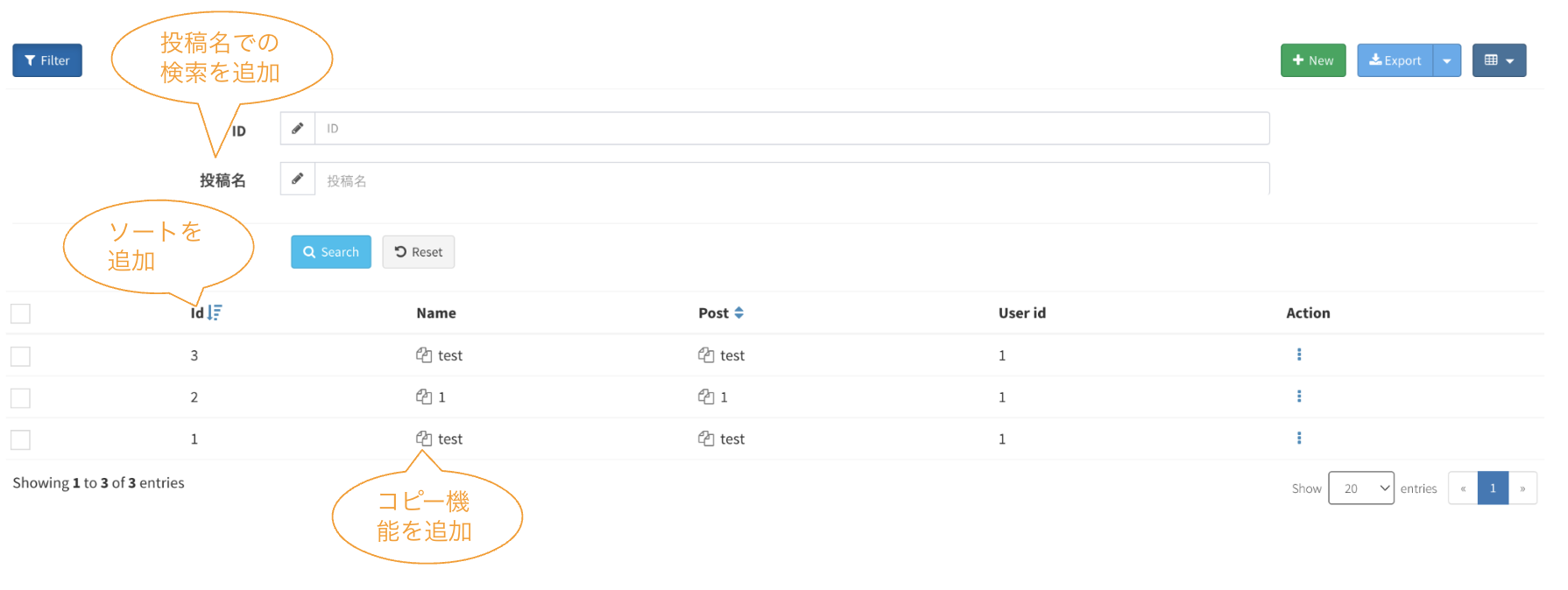Click the copy icon beside Name in row 3
The width and height of the screenshot is (1568, 590).
pyautogui.click(x=424, y=355)
